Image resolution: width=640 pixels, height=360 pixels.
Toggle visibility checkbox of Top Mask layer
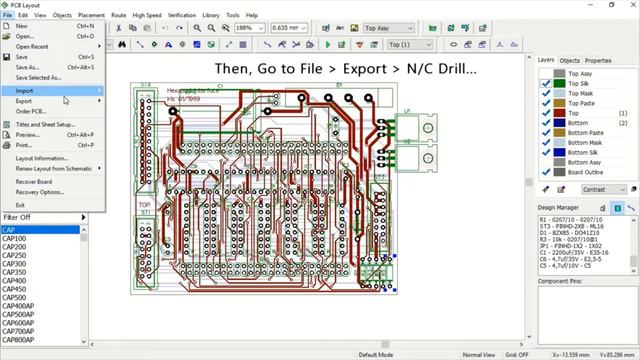coord(546,93)
